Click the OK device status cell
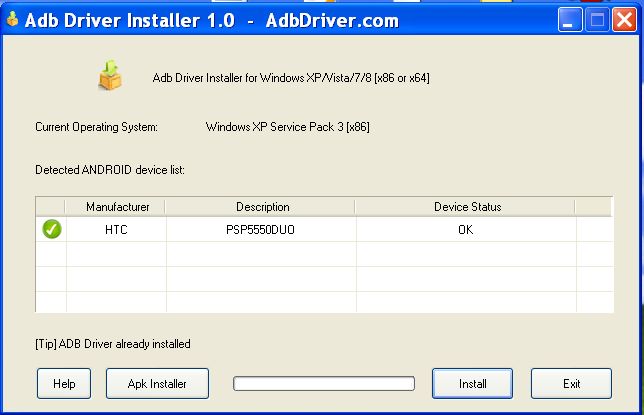The height and width of the screenshot is (415, 644). pos(466,230)
